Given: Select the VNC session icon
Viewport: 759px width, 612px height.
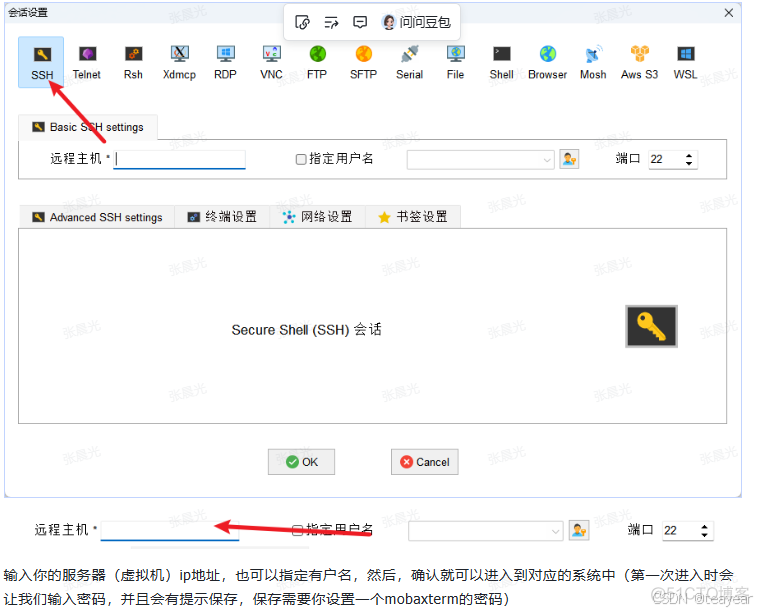Looking at the screenshot, I should (271, 62).
